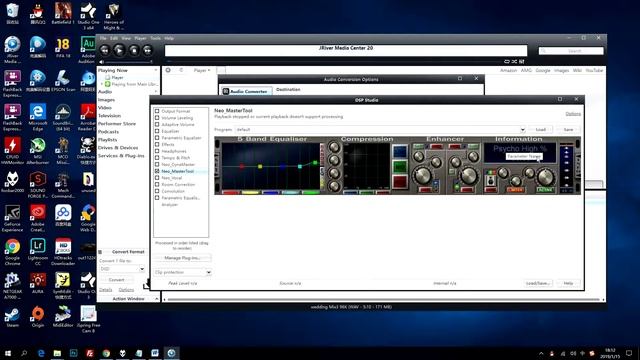The image size is (640, 360).
Task: Expand the Audio section arrow in sidebar
Action: 156,92
